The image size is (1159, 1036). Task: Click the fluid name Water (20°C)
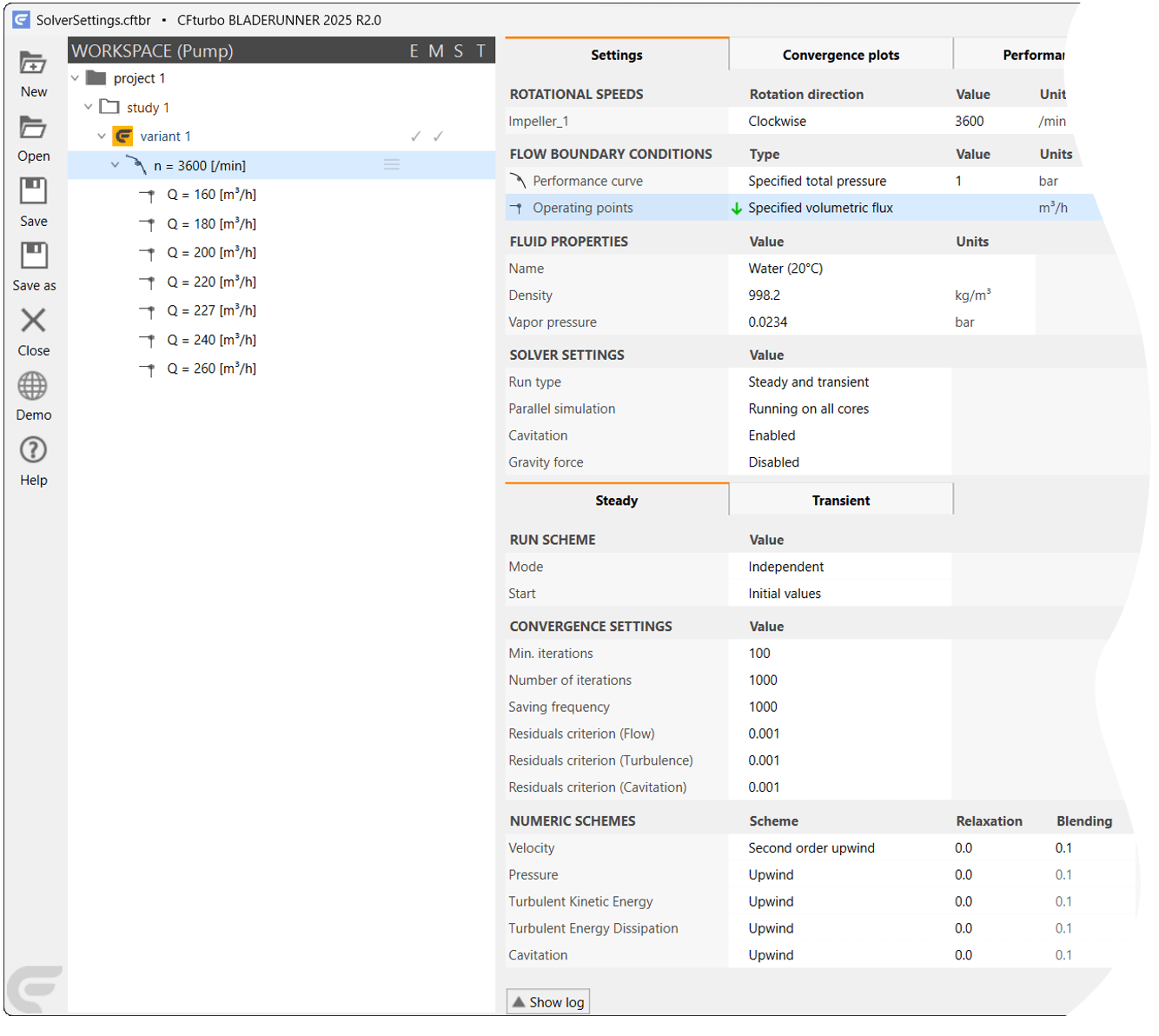click(x=785, y=269)
